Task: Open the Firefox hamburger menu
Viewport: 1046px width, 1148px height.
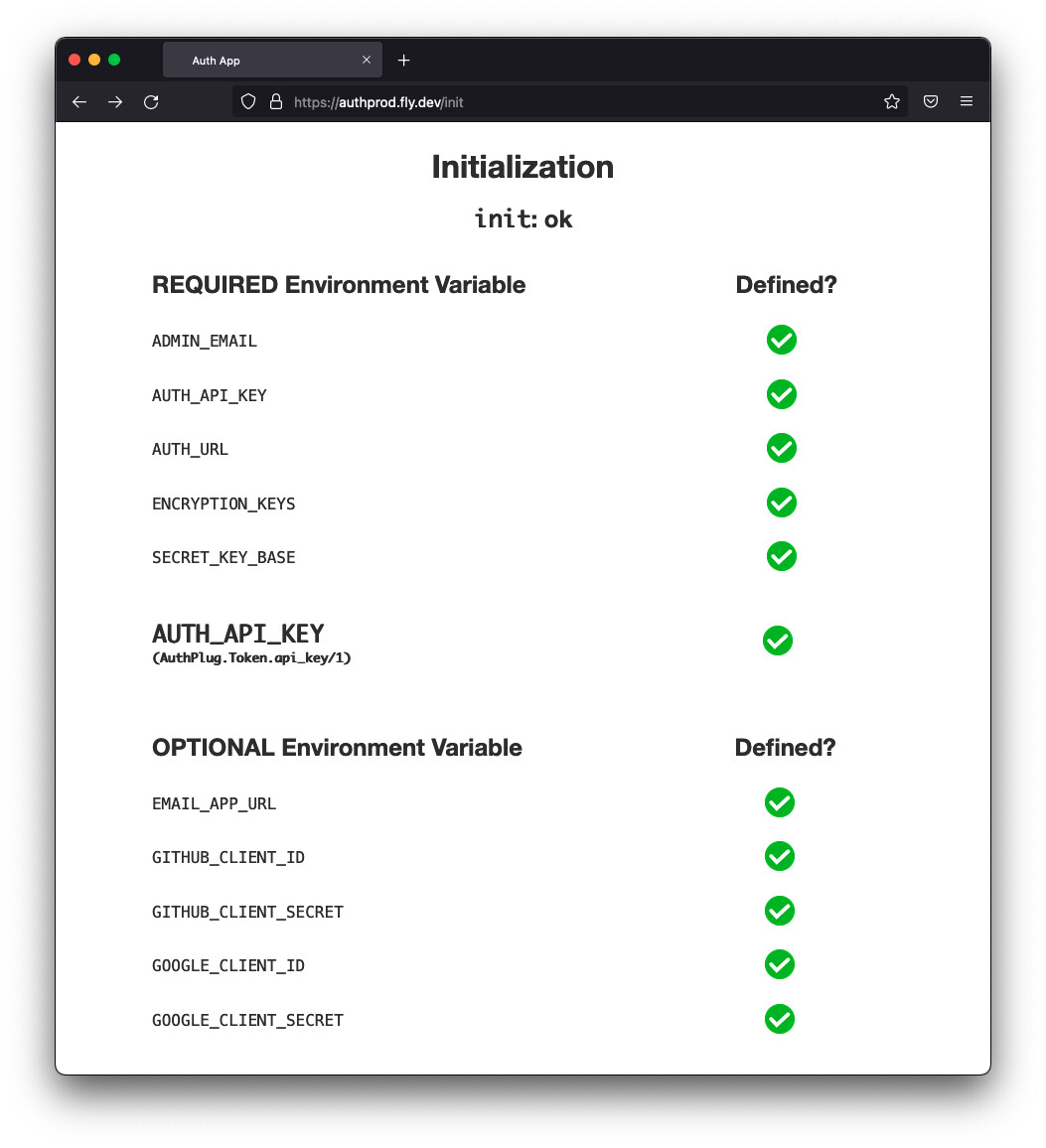Action: tap(966, 101)
